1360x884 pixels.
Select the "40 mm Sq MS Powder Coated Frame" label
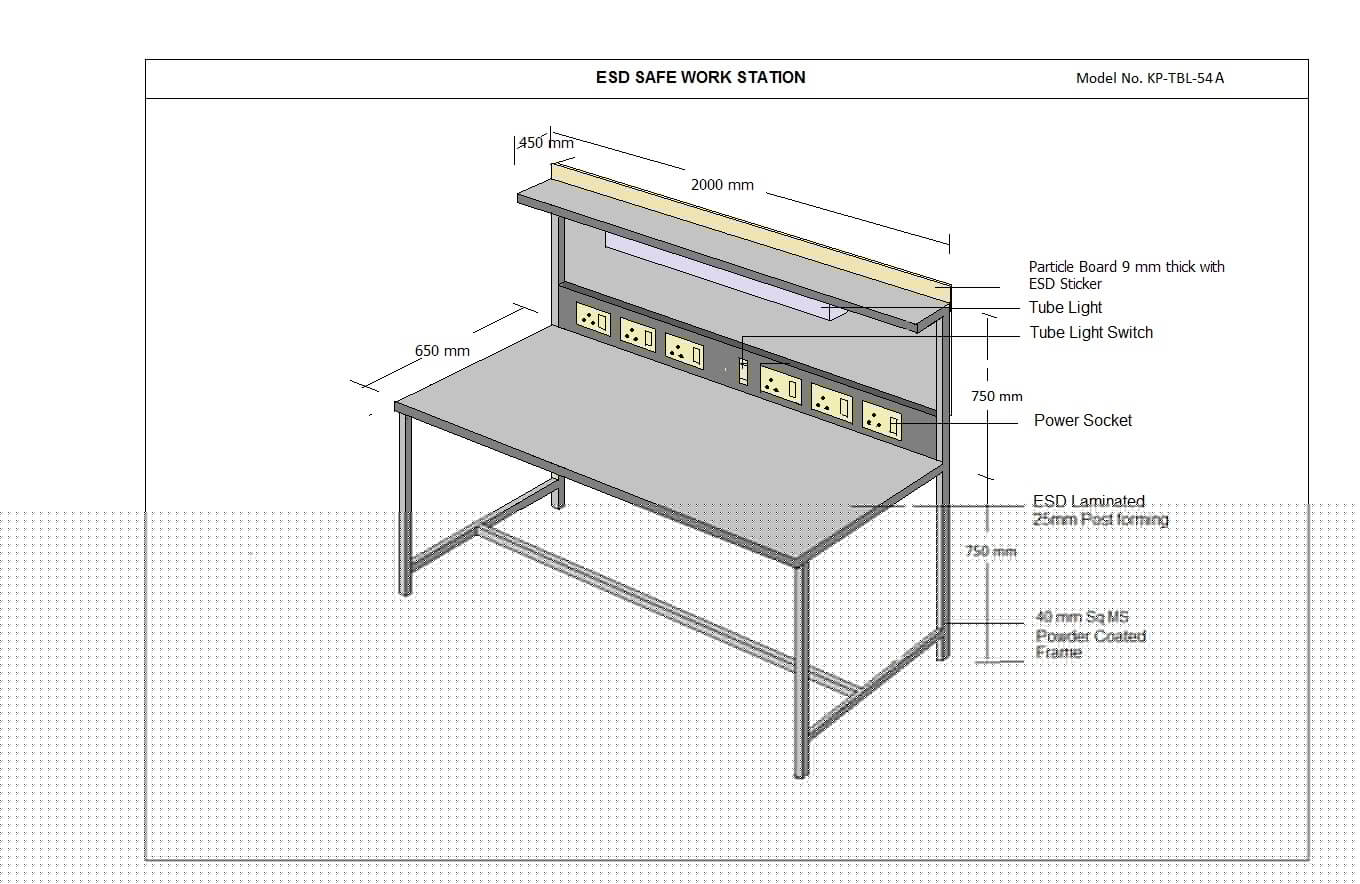pos(1090,635)
